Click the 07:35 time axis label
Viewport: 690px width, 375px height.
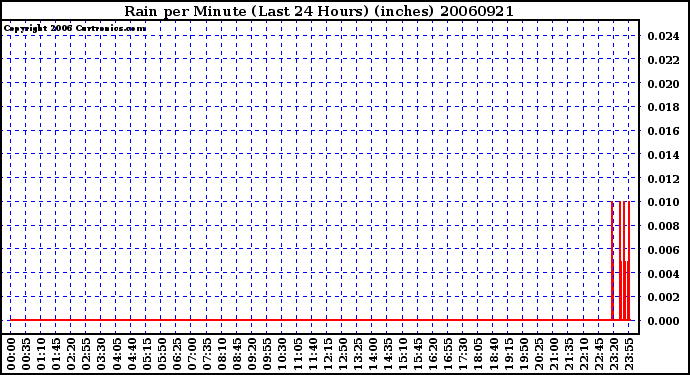click(207, 354)
